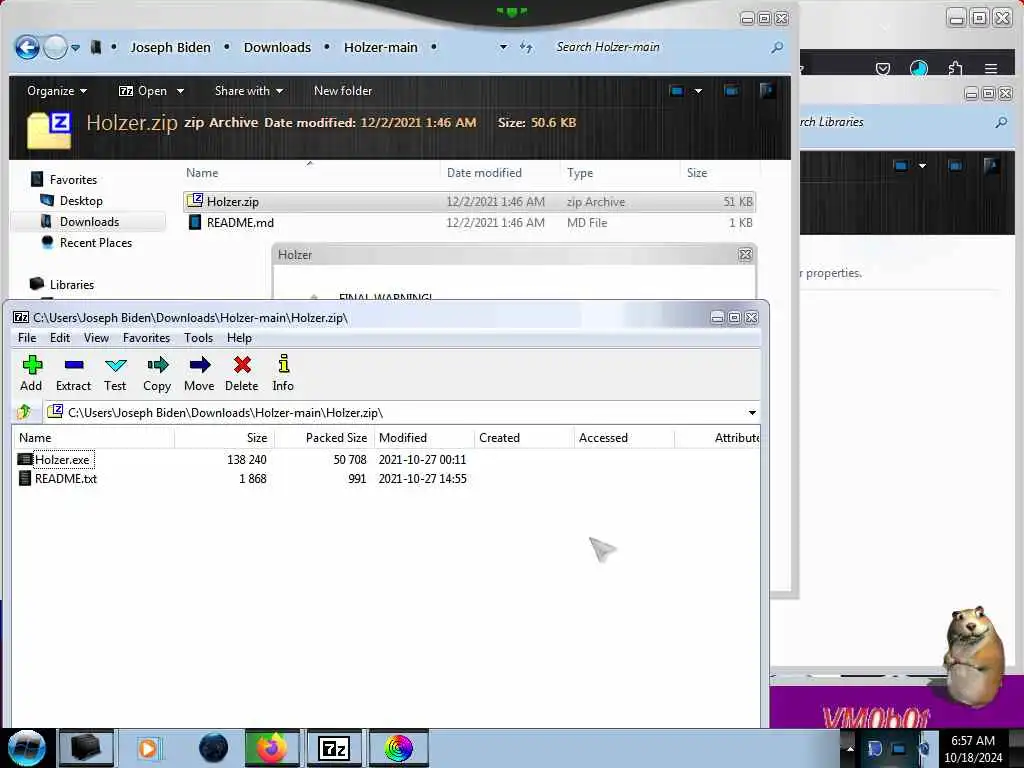Expand the Open button dropdown arrow
The width and height of the screenshot is (1024, 768).
(x=180, y=91)
